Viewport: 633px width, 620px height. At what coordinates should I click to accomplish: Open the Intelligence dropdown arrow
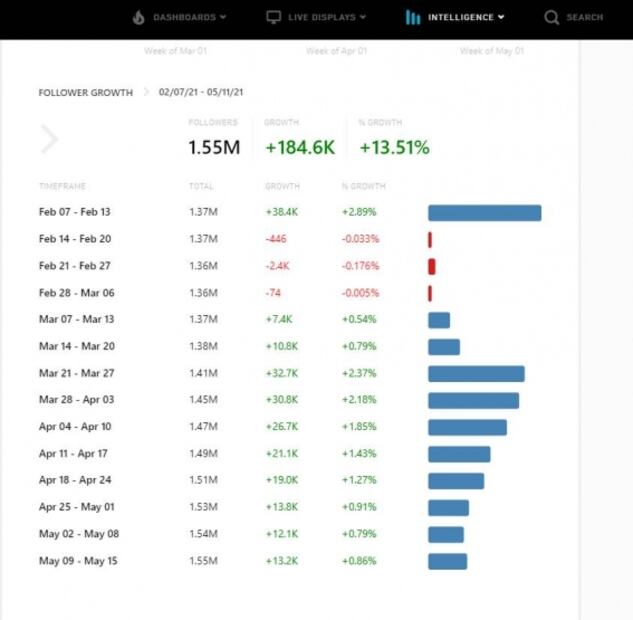[500, 17]
